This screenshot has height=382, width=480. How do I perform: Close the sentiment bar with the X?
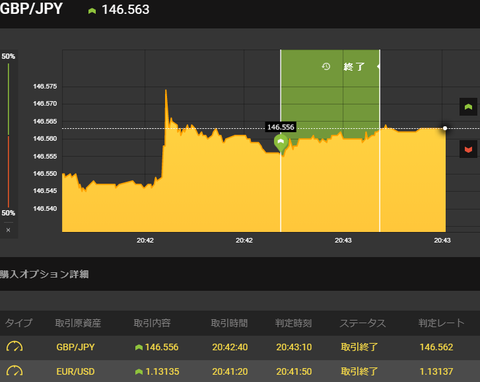point(8,230)
